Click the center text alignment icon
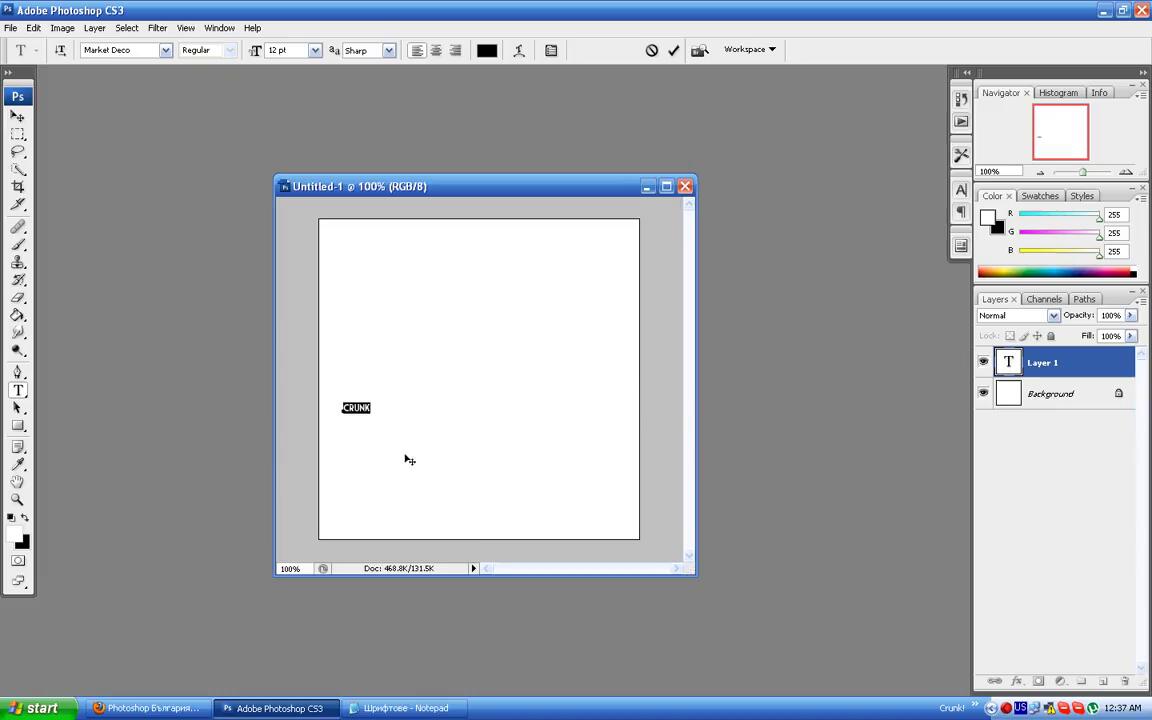The height and width of the screenshot is (720, 1152). tap(436, 50)
